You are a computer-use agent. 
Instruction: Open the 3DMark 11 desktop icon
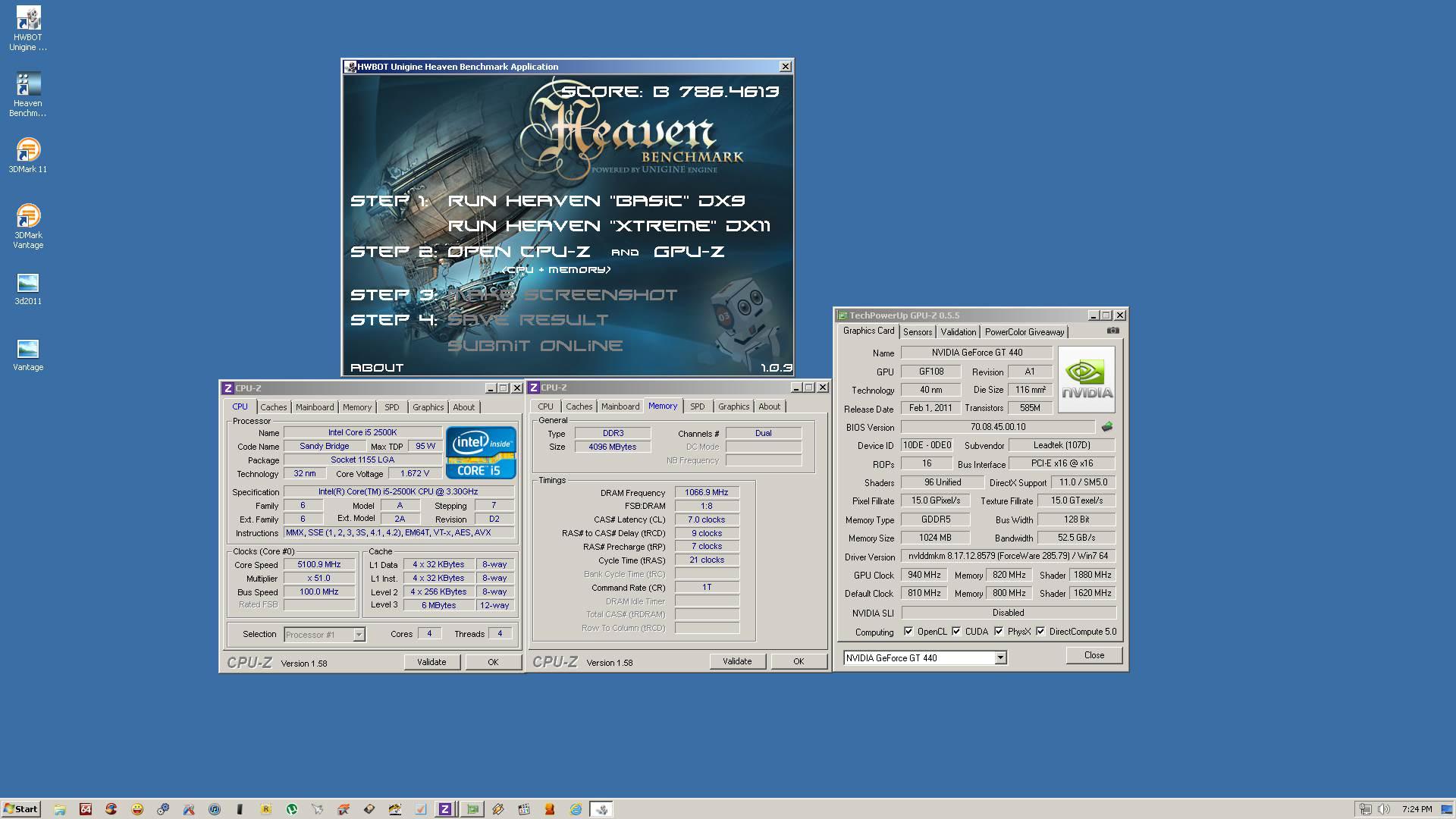[28, 155]
